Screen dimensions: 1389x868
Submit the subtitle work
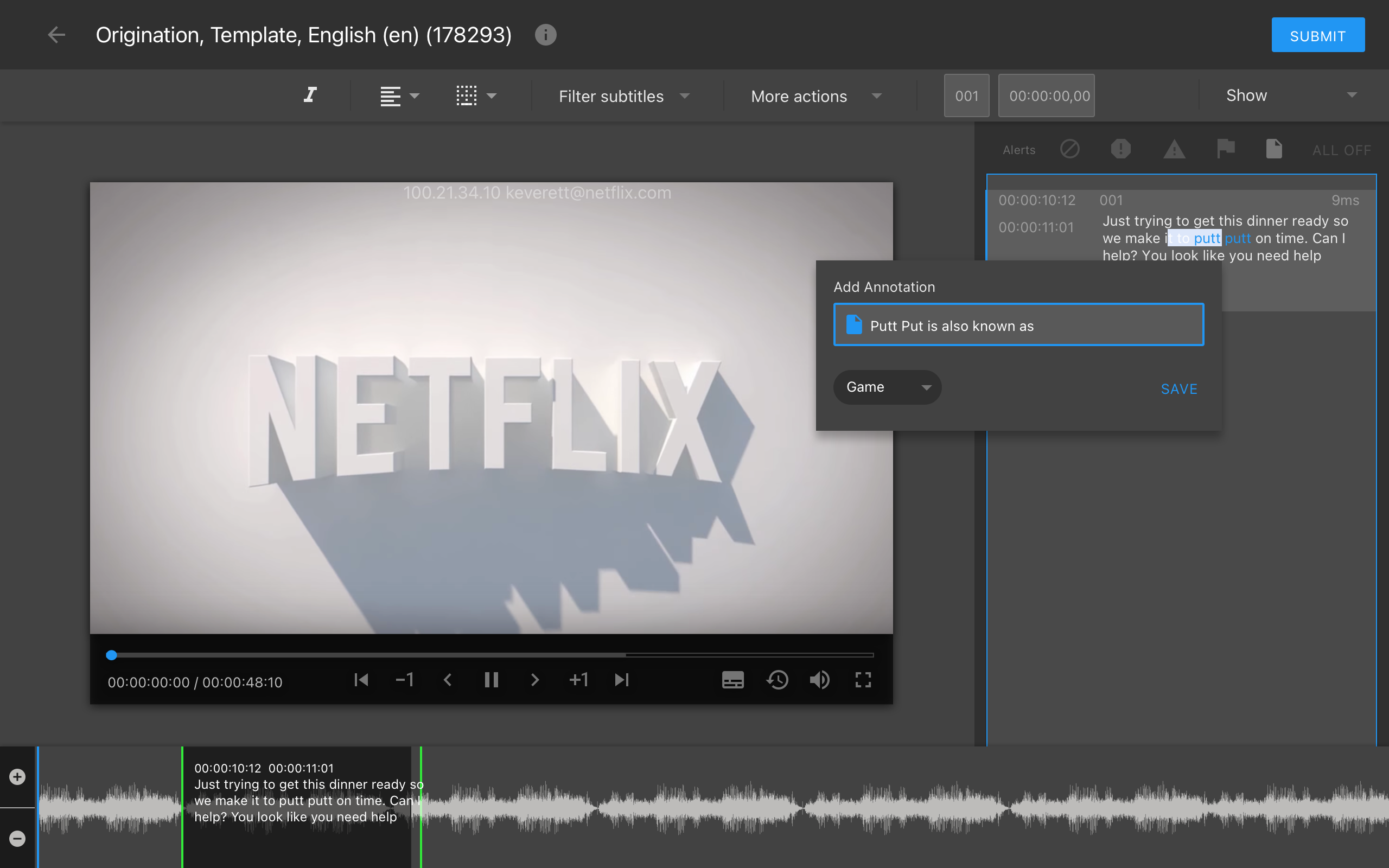pyautogui.click(x=1318, y=35)
